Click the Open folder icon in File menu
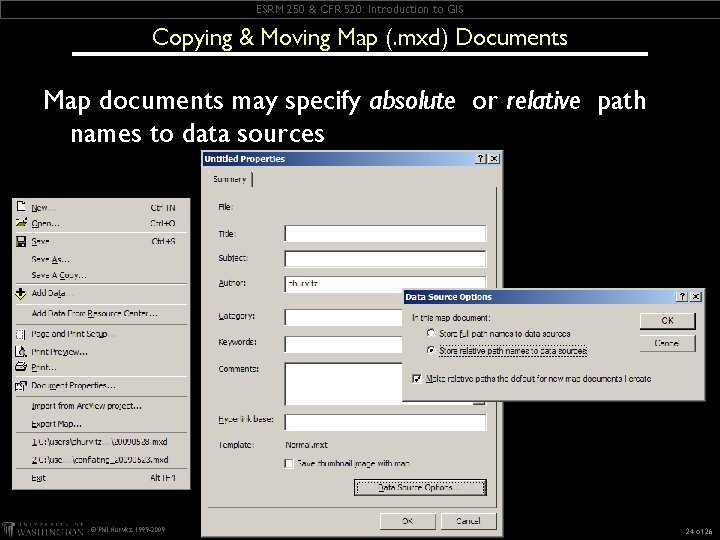 pos(21,223)
